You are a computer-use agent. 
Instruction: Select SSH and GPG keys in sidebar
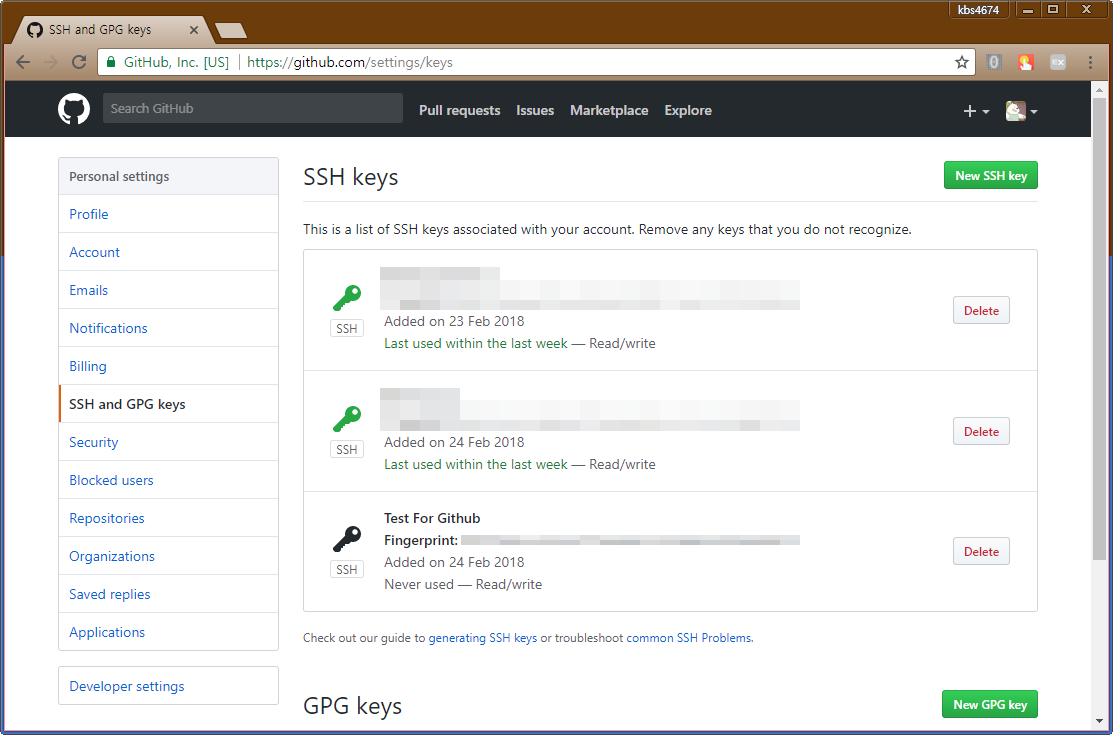[x=168, y=404]
